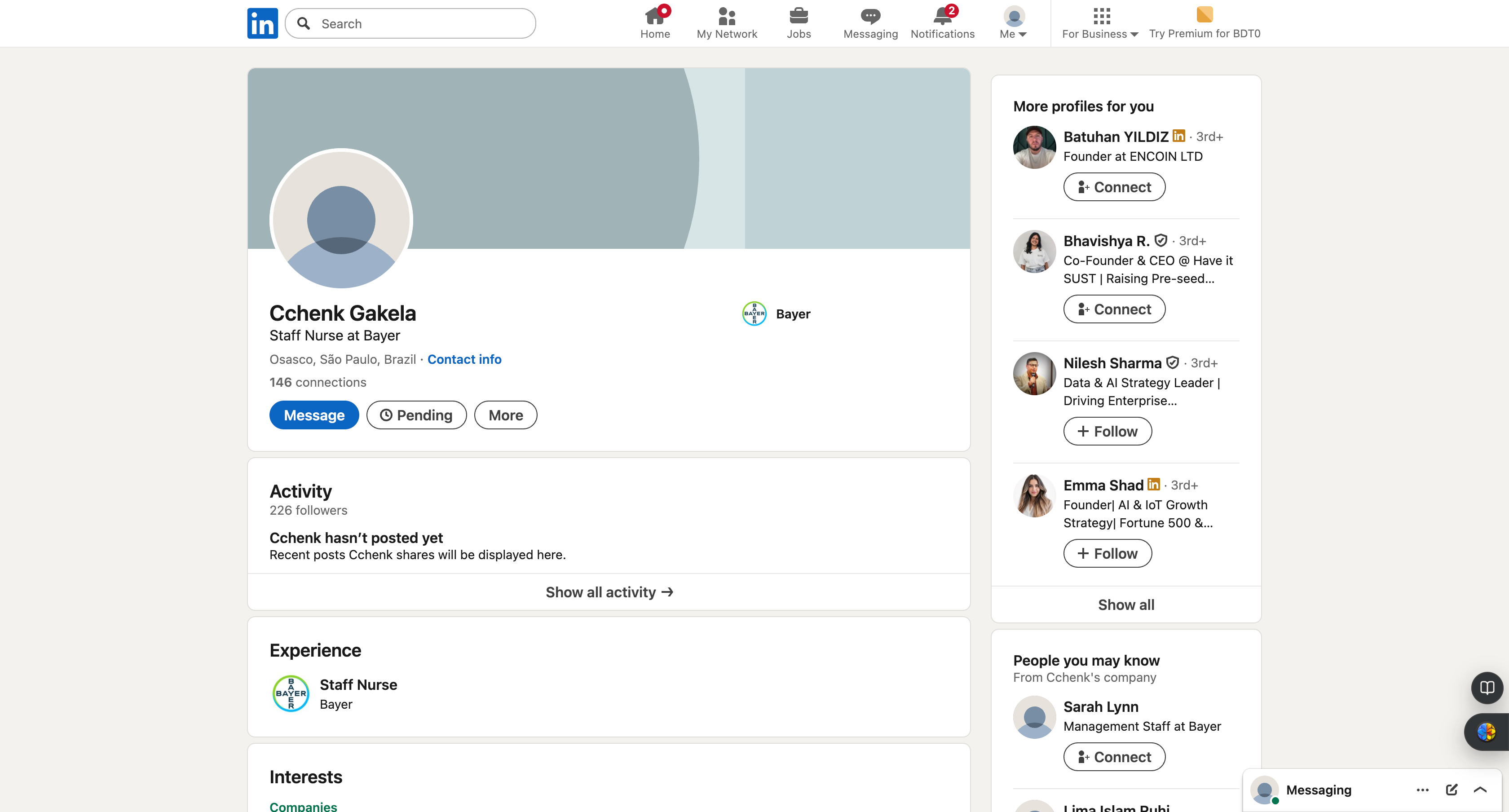This screenshot has height=812, width=1509.
Task: Click the Message button
Action: (313, 415)
